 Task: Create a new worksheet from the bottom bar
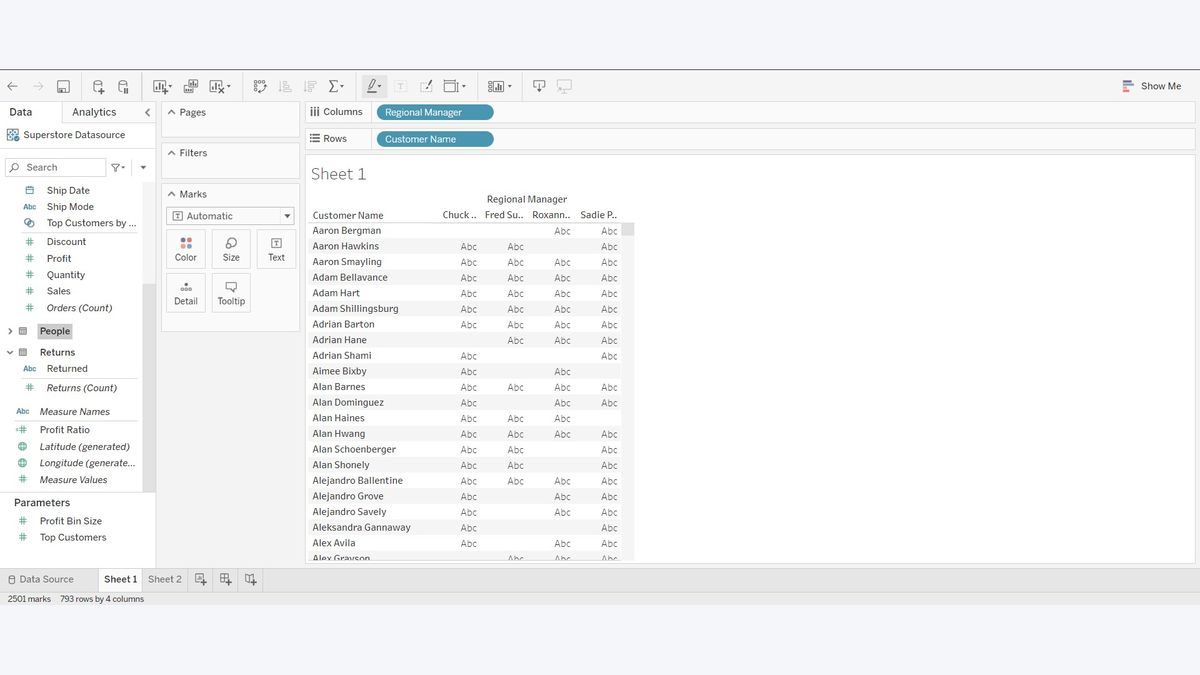coord(200,579)
